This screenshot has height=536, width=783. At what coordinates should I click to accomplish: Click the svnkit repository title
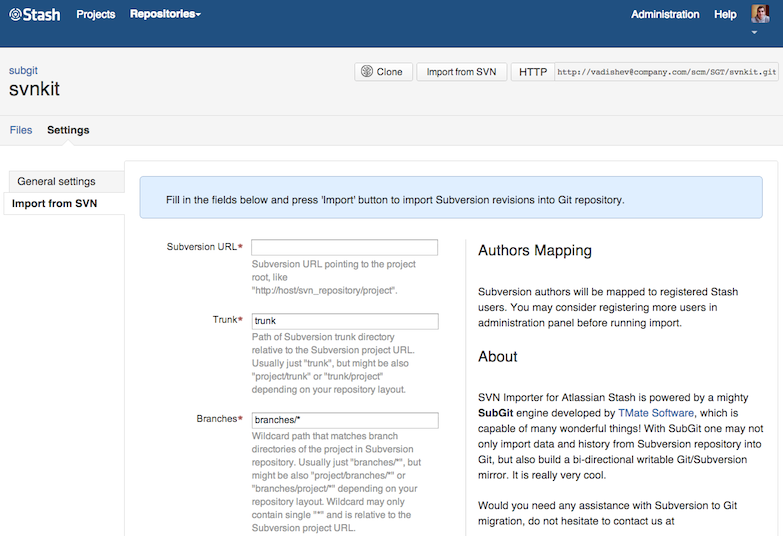pos(34,89)
